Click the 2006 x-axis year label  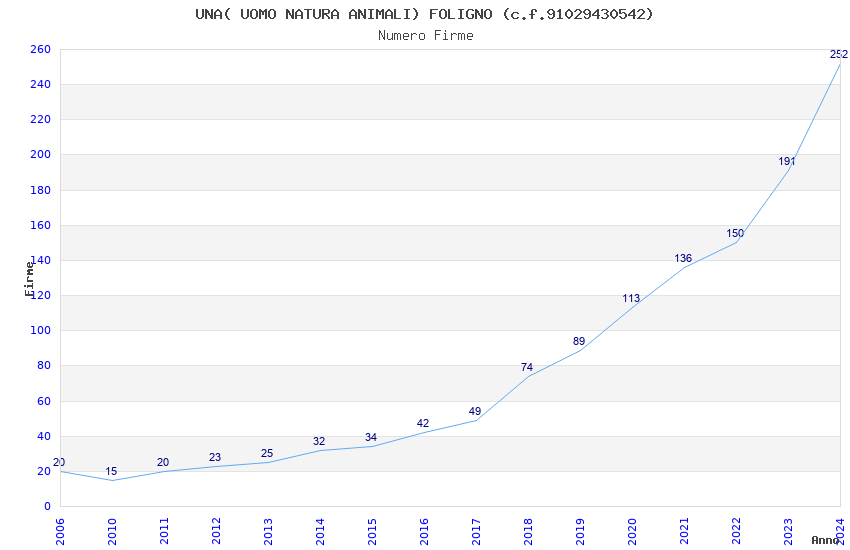60,531
